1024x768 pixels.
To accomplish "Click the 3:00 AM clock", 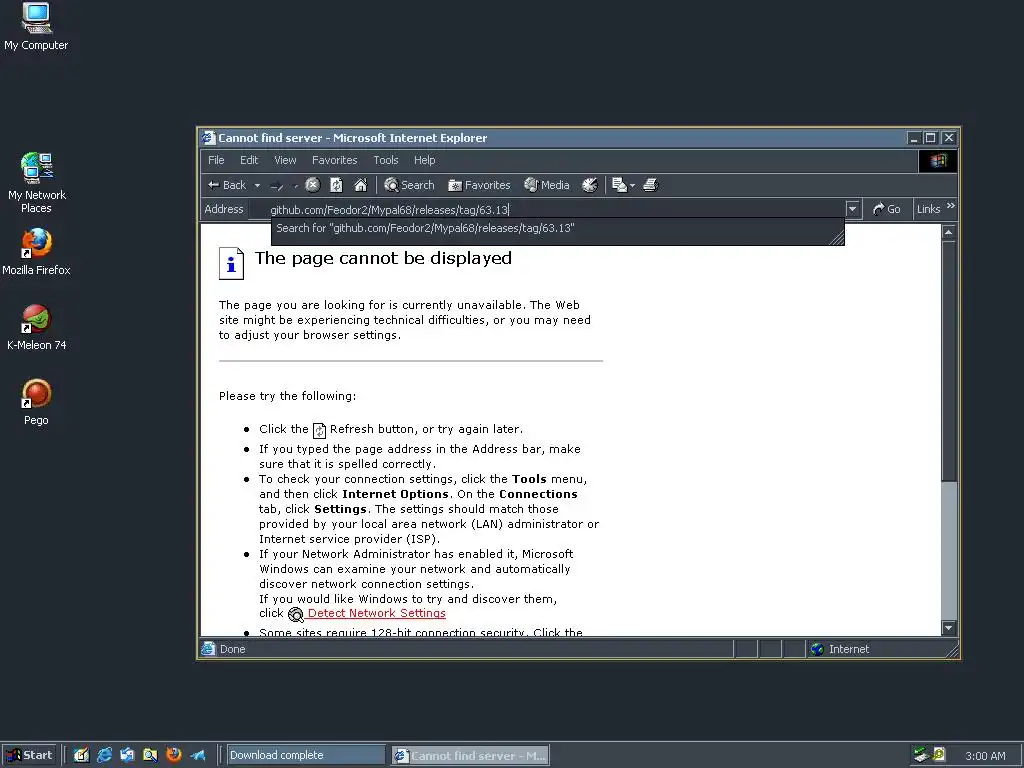I will (x=985, y=756).
